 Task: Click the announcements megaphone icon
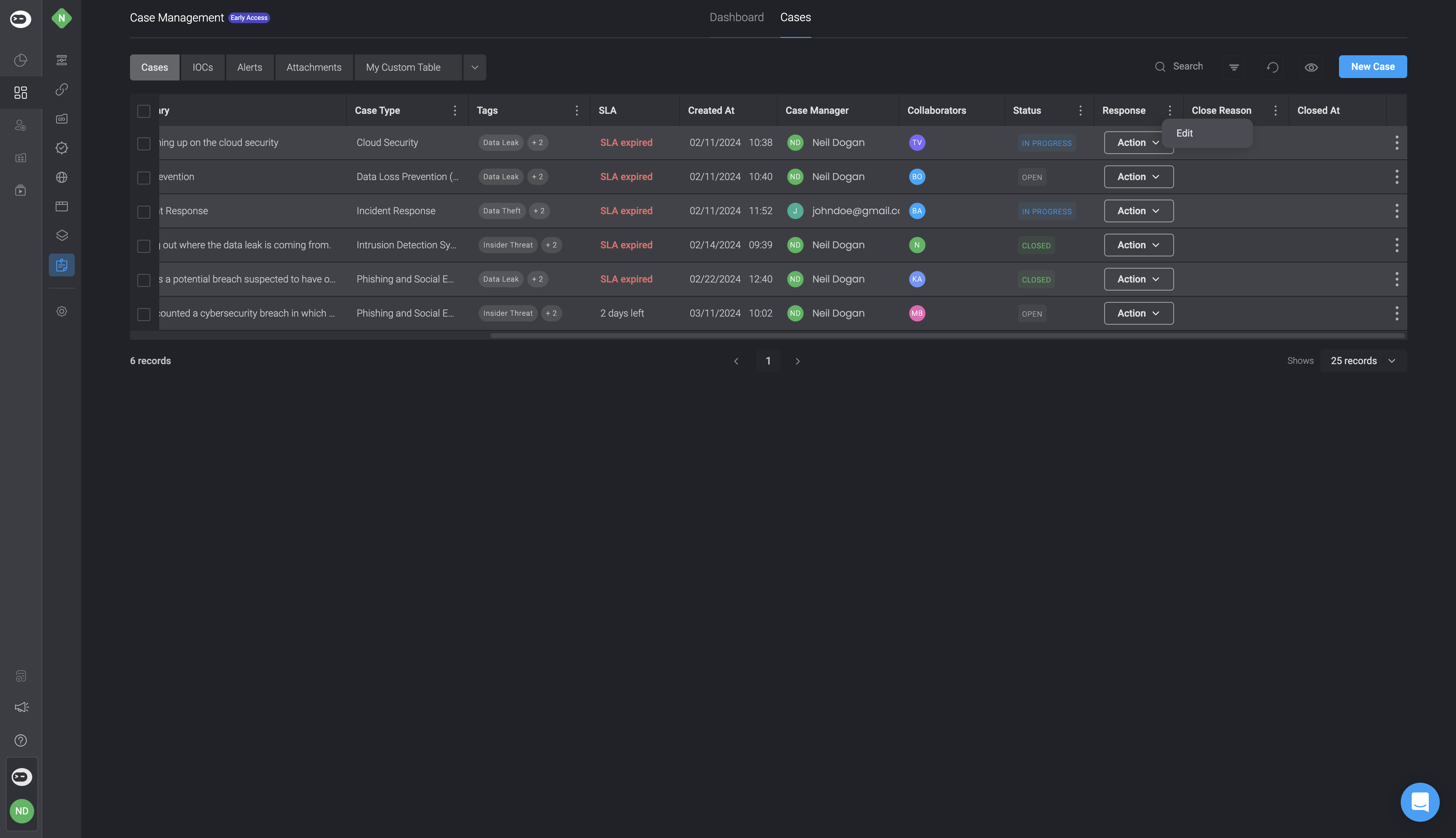(x=21, y=708)
